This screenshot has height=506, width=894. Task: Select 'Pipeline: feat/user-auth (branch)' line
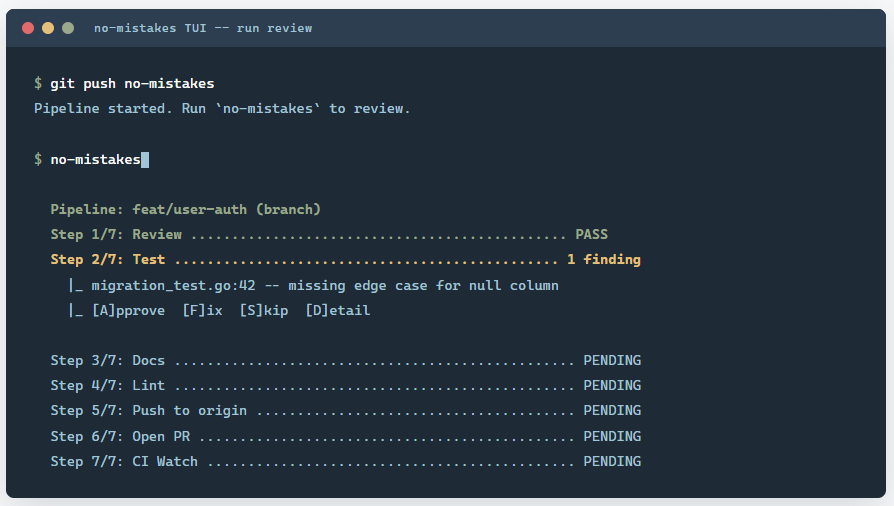tap(185, 209)
